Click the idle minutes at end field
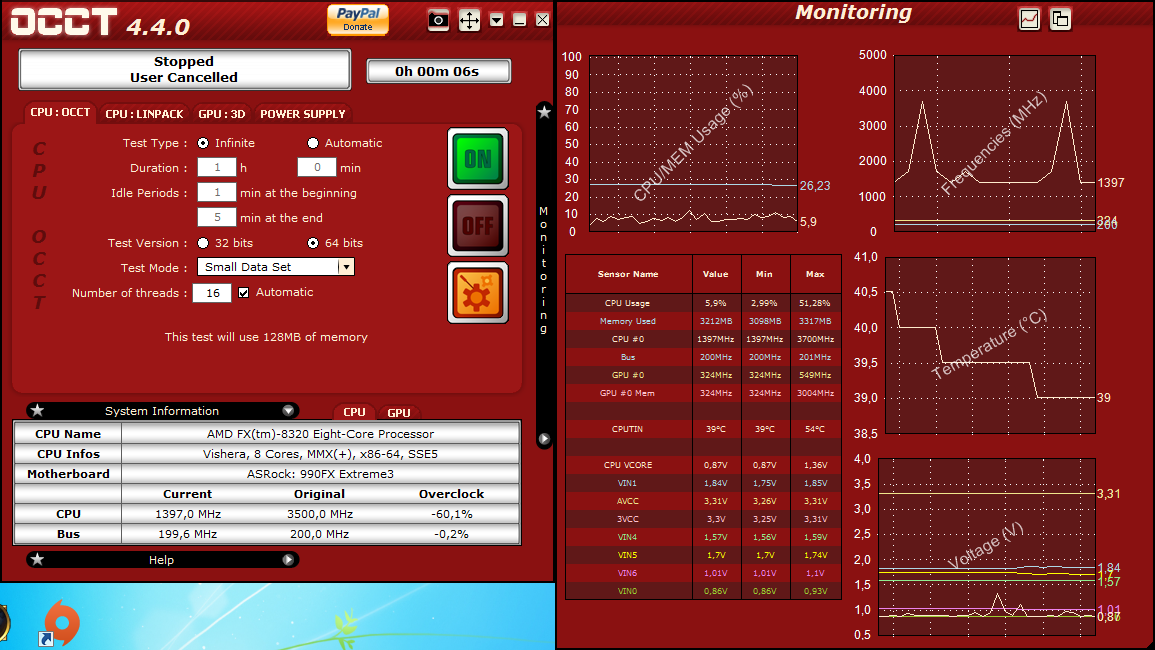1155x650 pixels. [x=217, y=218]
